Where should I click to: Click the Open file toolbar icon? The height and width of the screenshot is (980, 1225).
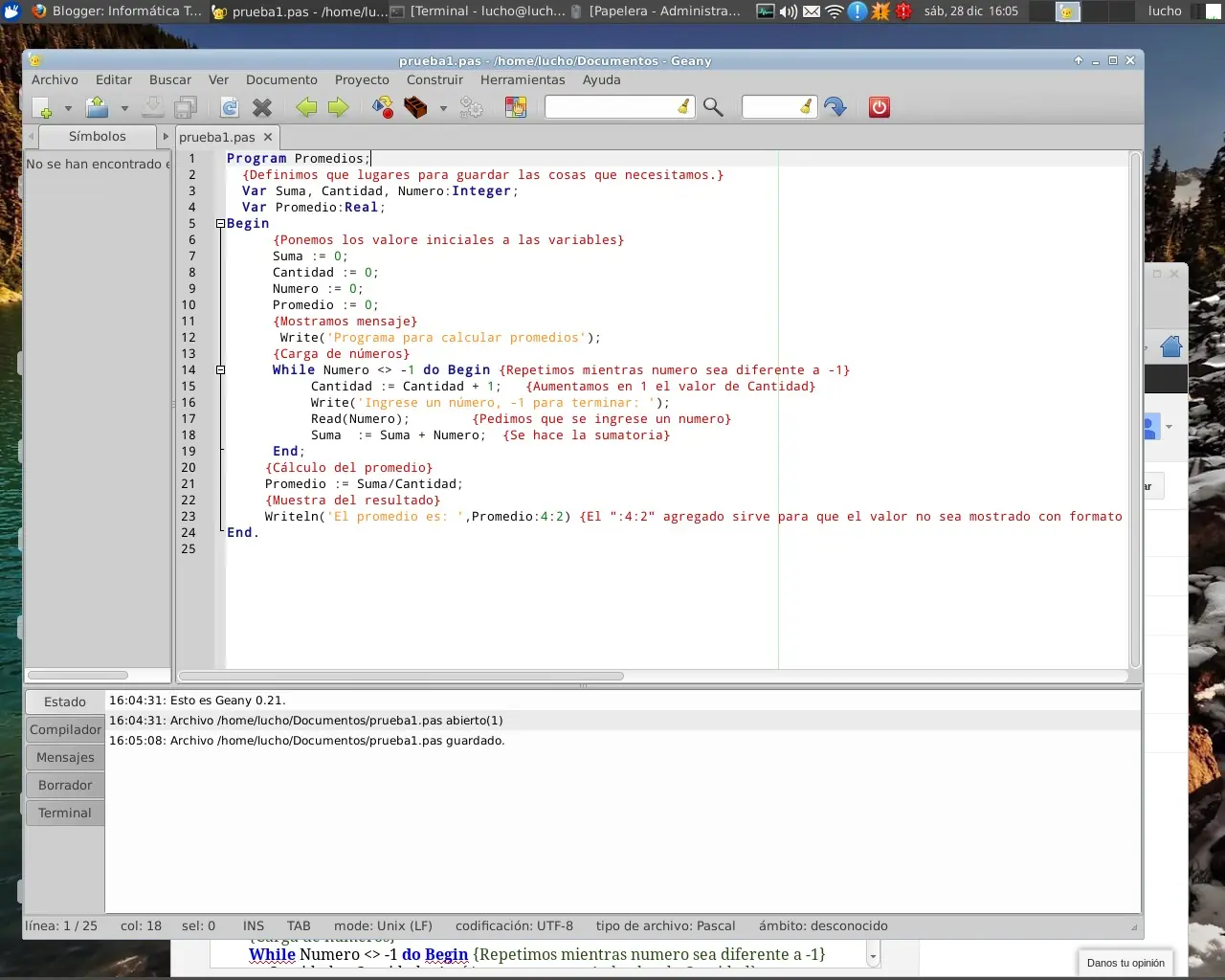click(x=97, y=107)
